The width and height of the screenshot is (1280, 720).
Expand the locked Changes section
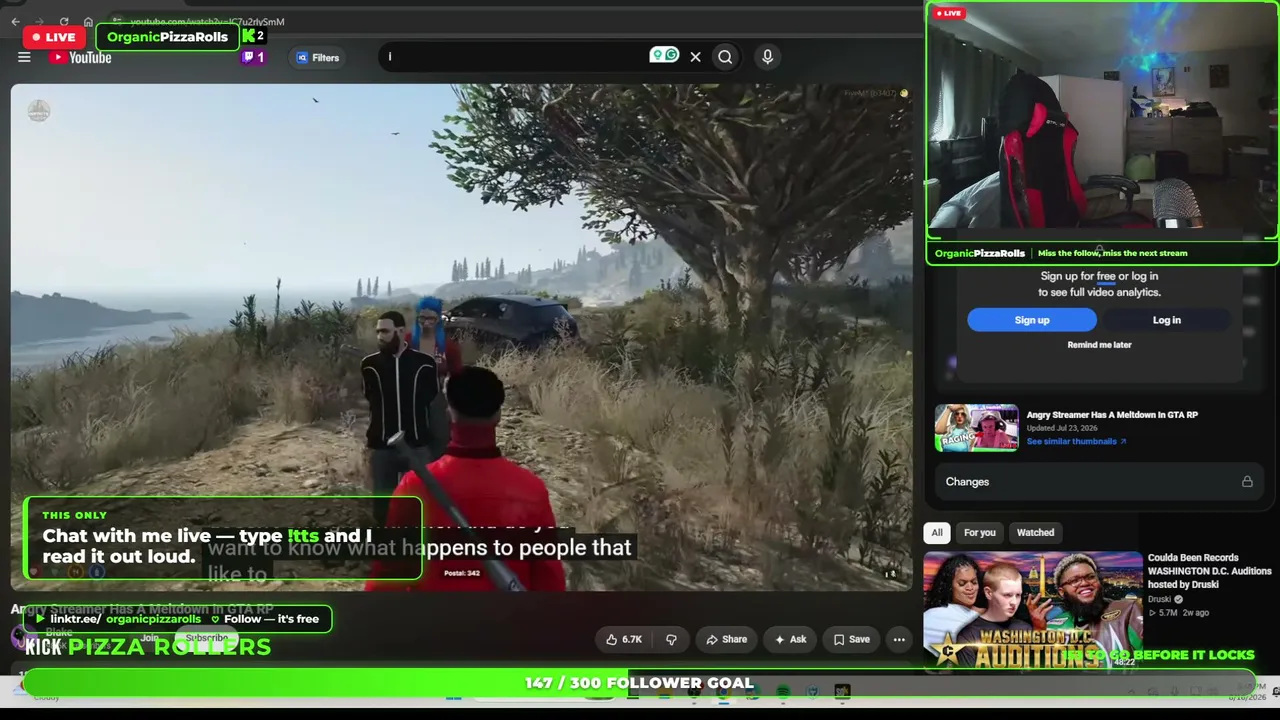coord(1099,482)
